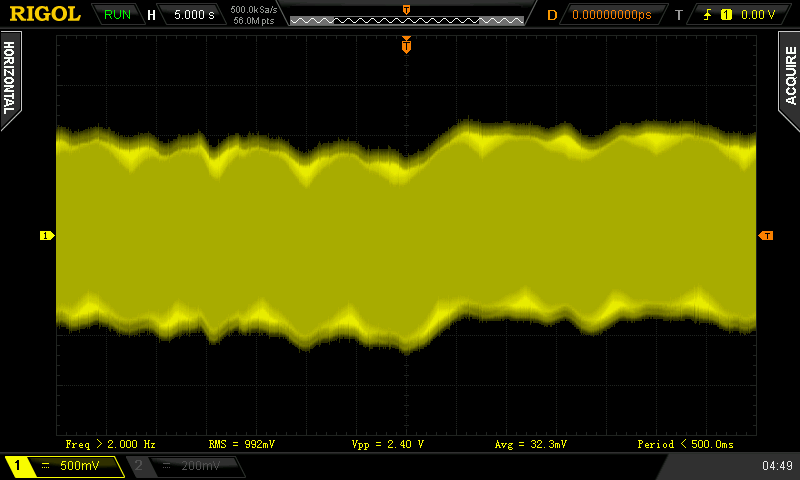Click the RMS = 992mV measurement
Viewport: 800px width, 480px height.
(242, 444)
